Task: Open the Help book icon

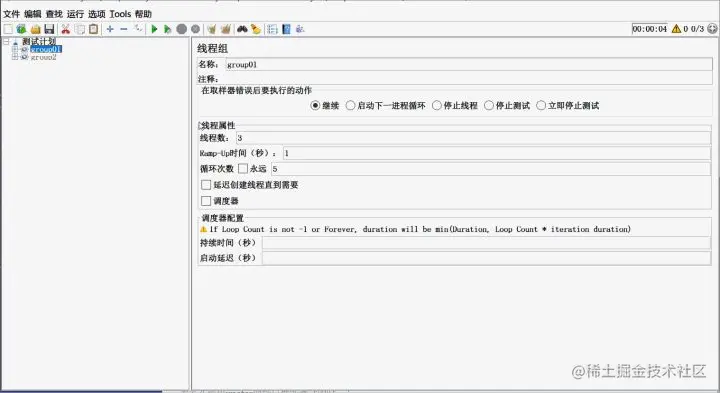Action: click(287, 29)
